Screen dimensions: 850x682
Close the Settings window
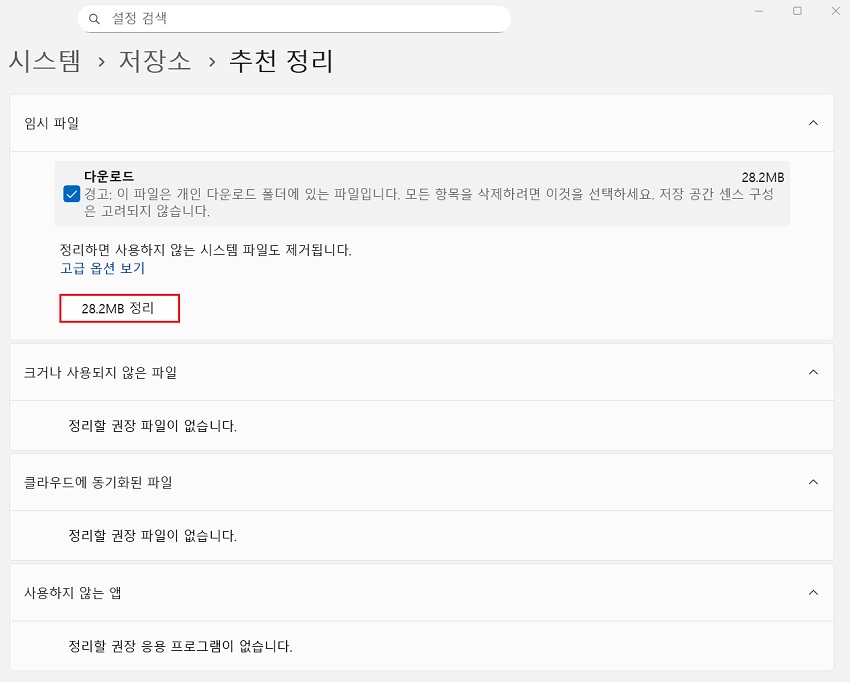pos(835,11)
